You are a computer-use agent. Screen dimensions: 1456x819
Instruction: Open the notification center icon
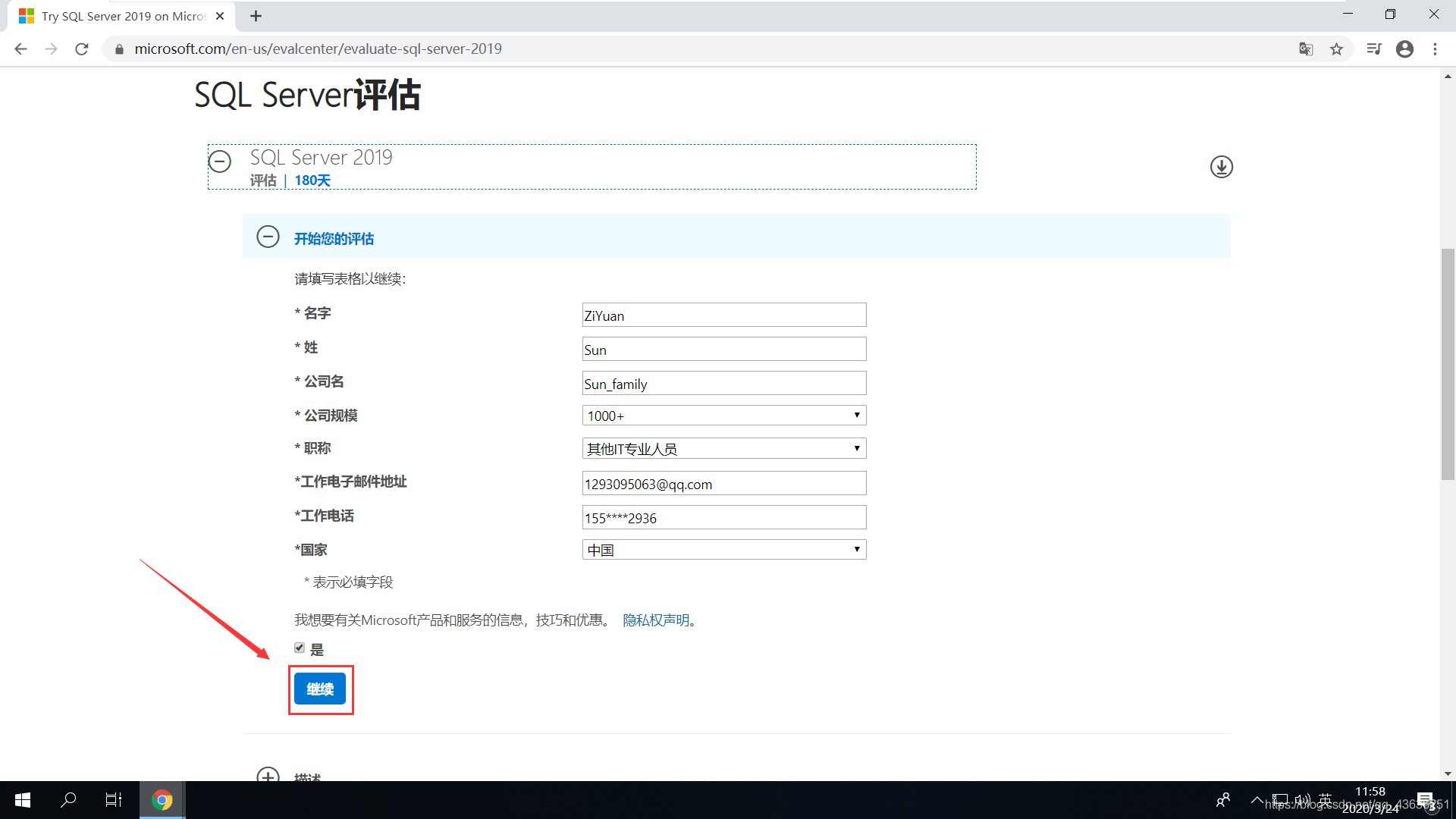pyautogui.click(x=1426, y=800)
